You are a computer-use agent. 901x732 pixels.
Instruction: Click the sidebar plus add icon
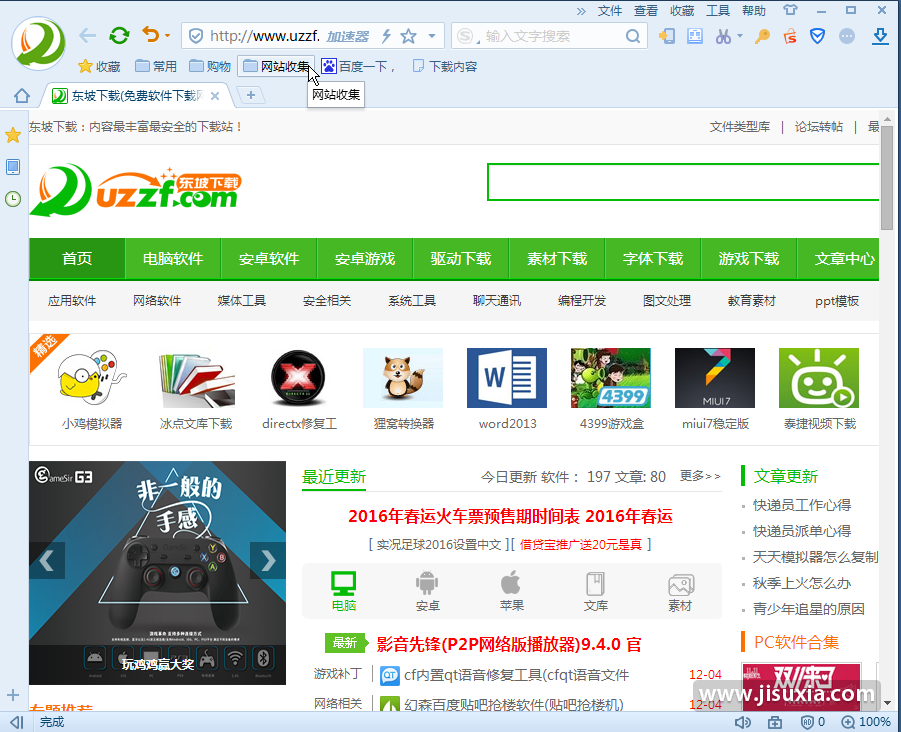pos(13,695)
